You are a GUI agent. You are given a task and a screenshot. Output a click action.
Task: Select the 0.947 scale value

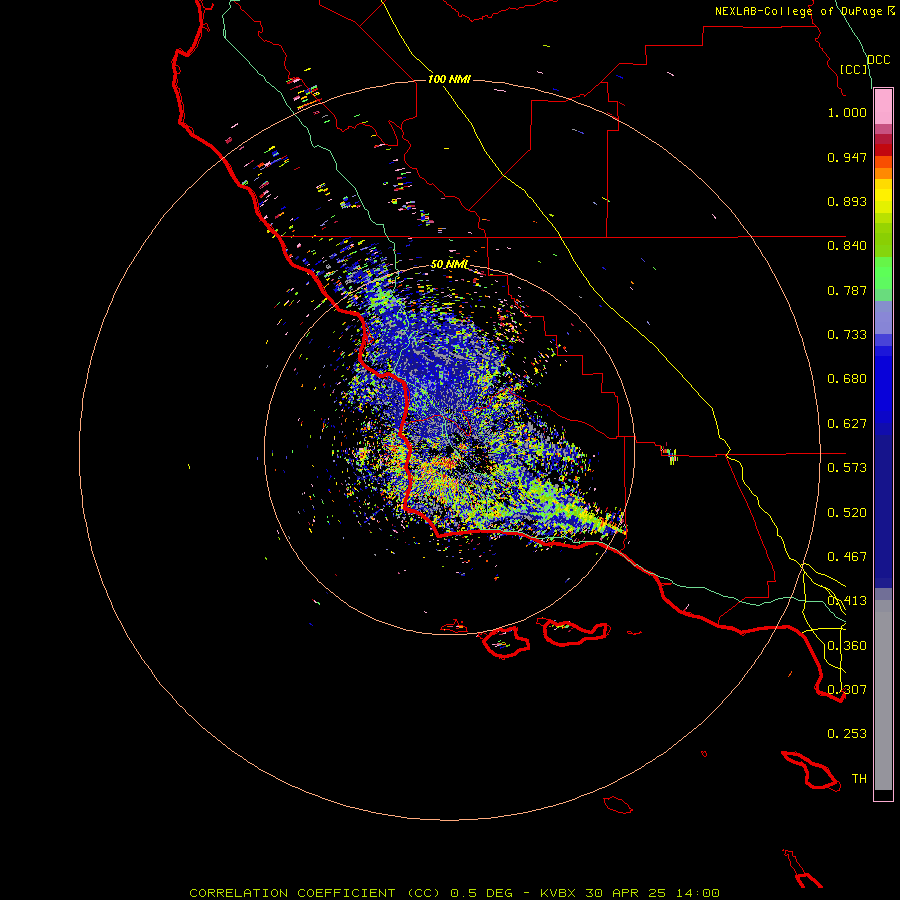pyautogui.click(x=847, y=157)
